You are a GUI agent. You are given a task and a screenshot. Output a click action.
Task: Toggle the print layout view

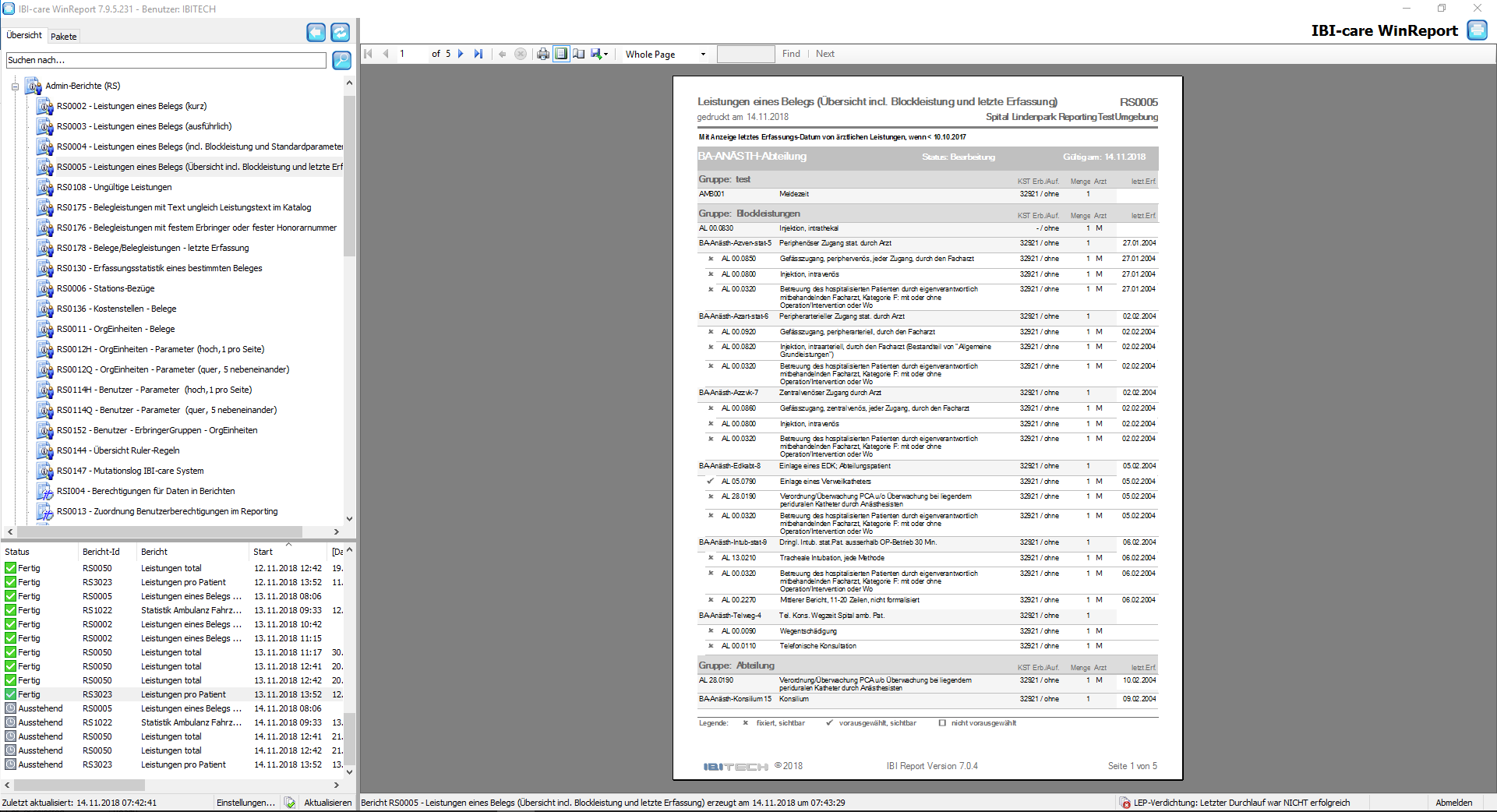click(x=561, y=54)
